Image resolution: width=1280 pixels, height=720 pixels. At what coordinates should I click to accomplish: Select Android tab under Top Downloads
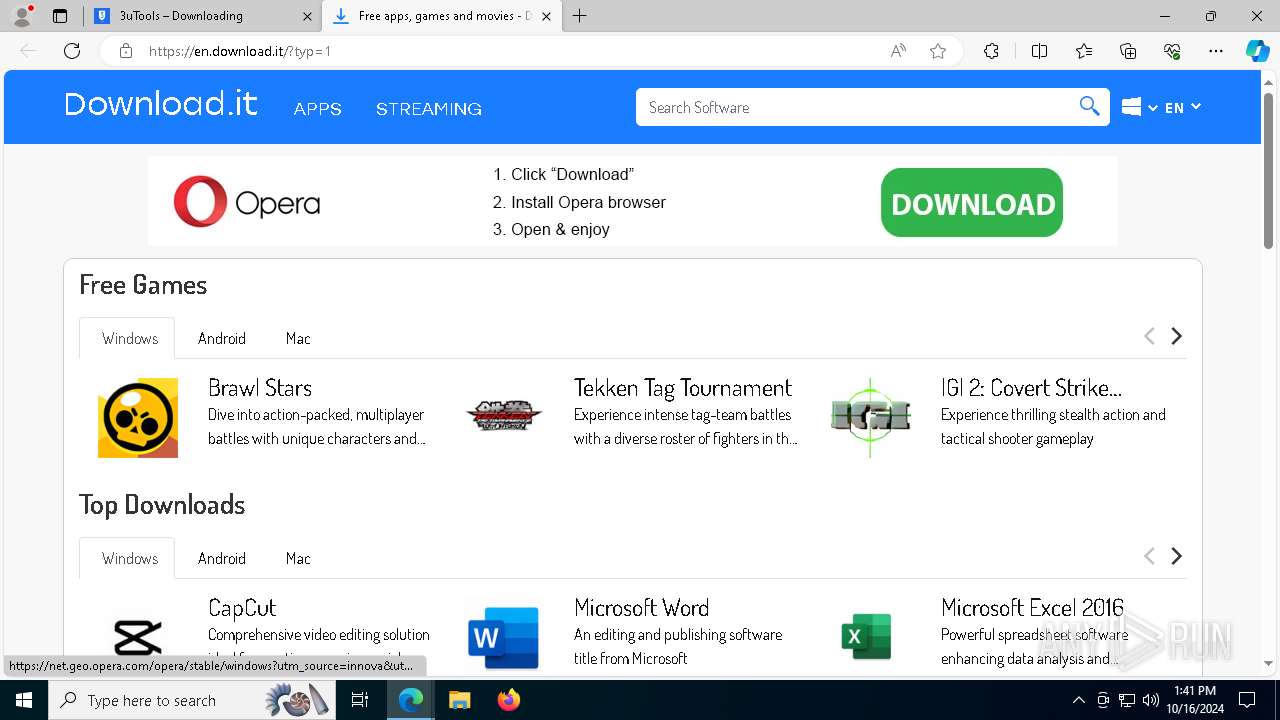tap(222, 558)
